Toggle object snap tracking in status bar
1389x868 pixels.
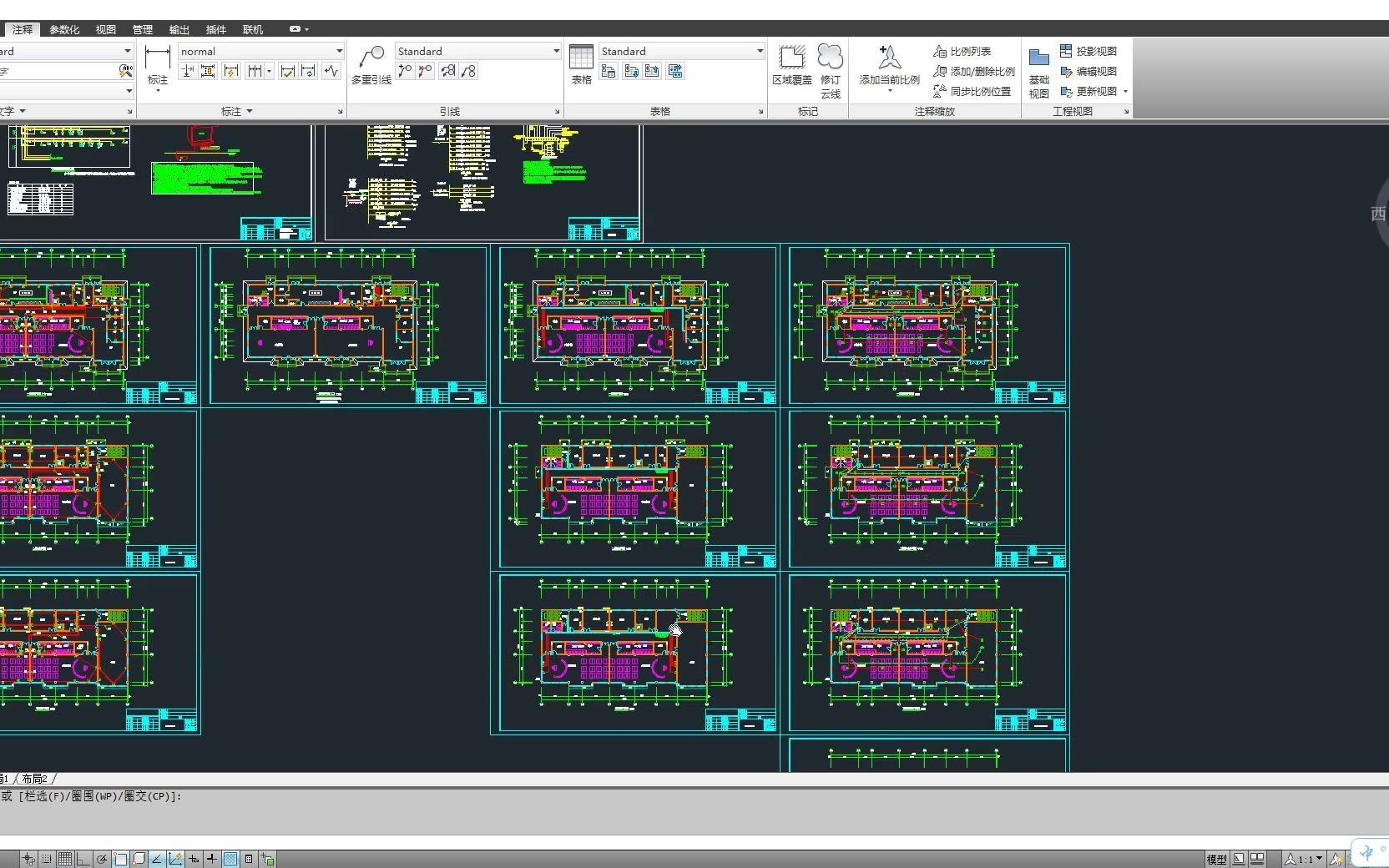click(157, 859)
